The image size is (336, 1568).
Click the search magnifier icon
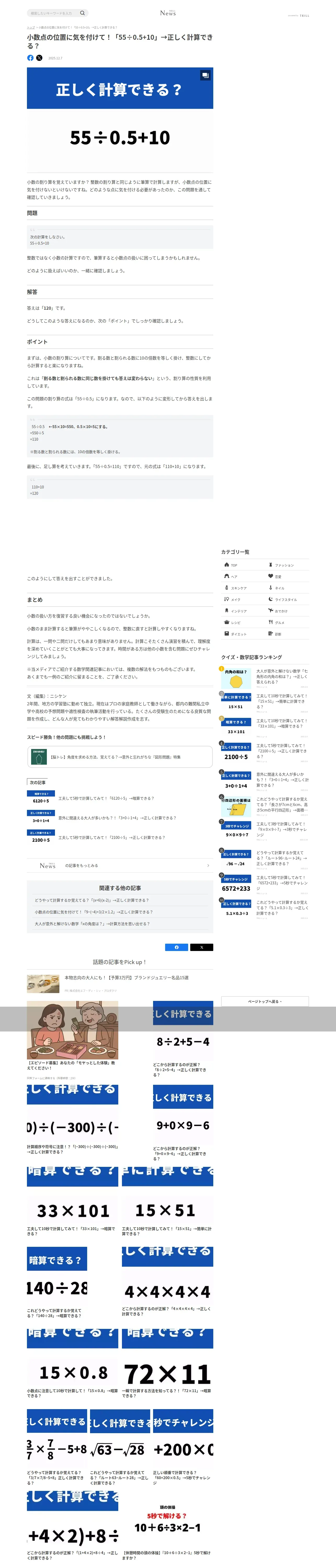(82, 13)
